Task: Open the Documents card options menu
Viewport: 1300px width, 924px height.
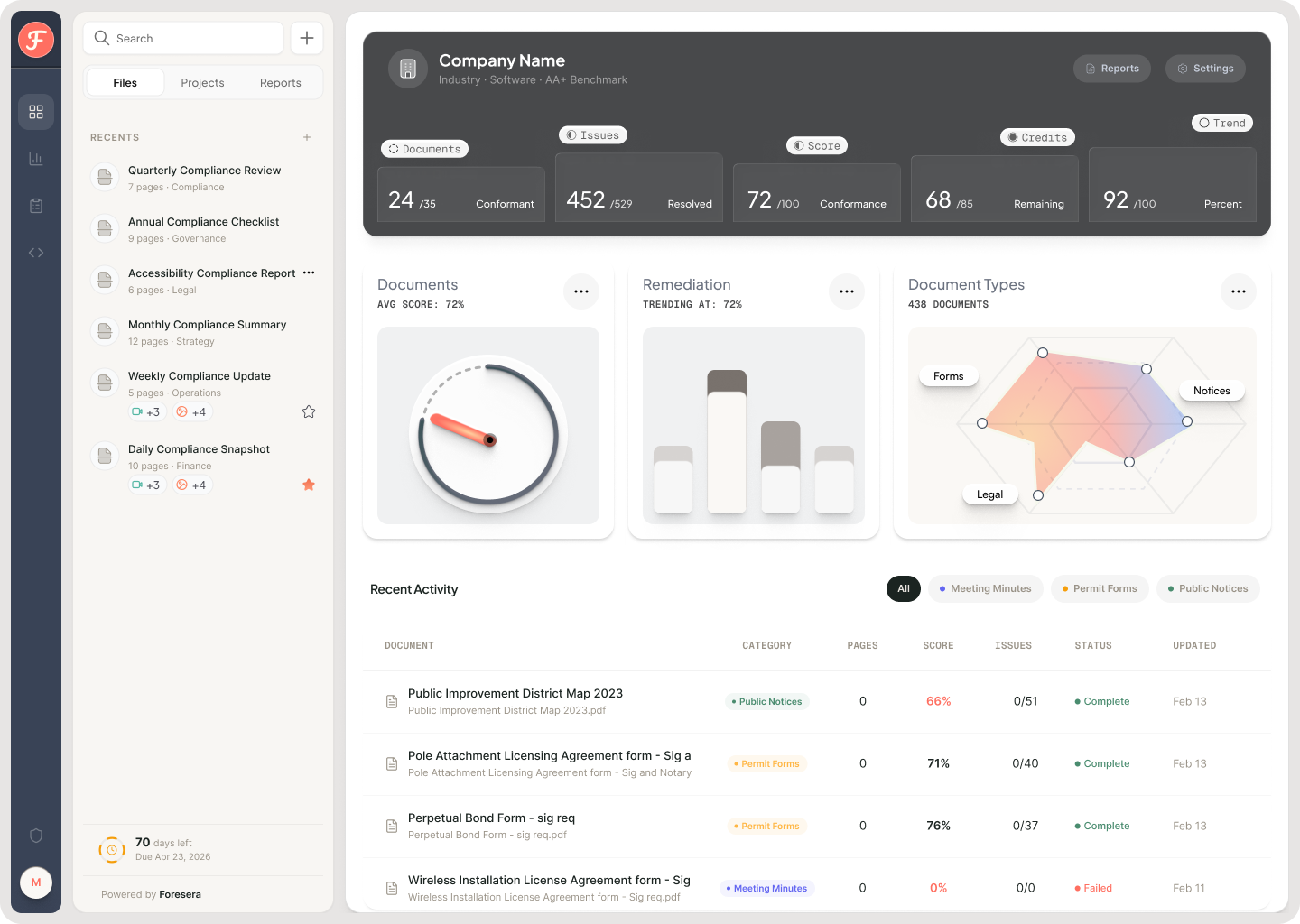Action: (581, 291)
